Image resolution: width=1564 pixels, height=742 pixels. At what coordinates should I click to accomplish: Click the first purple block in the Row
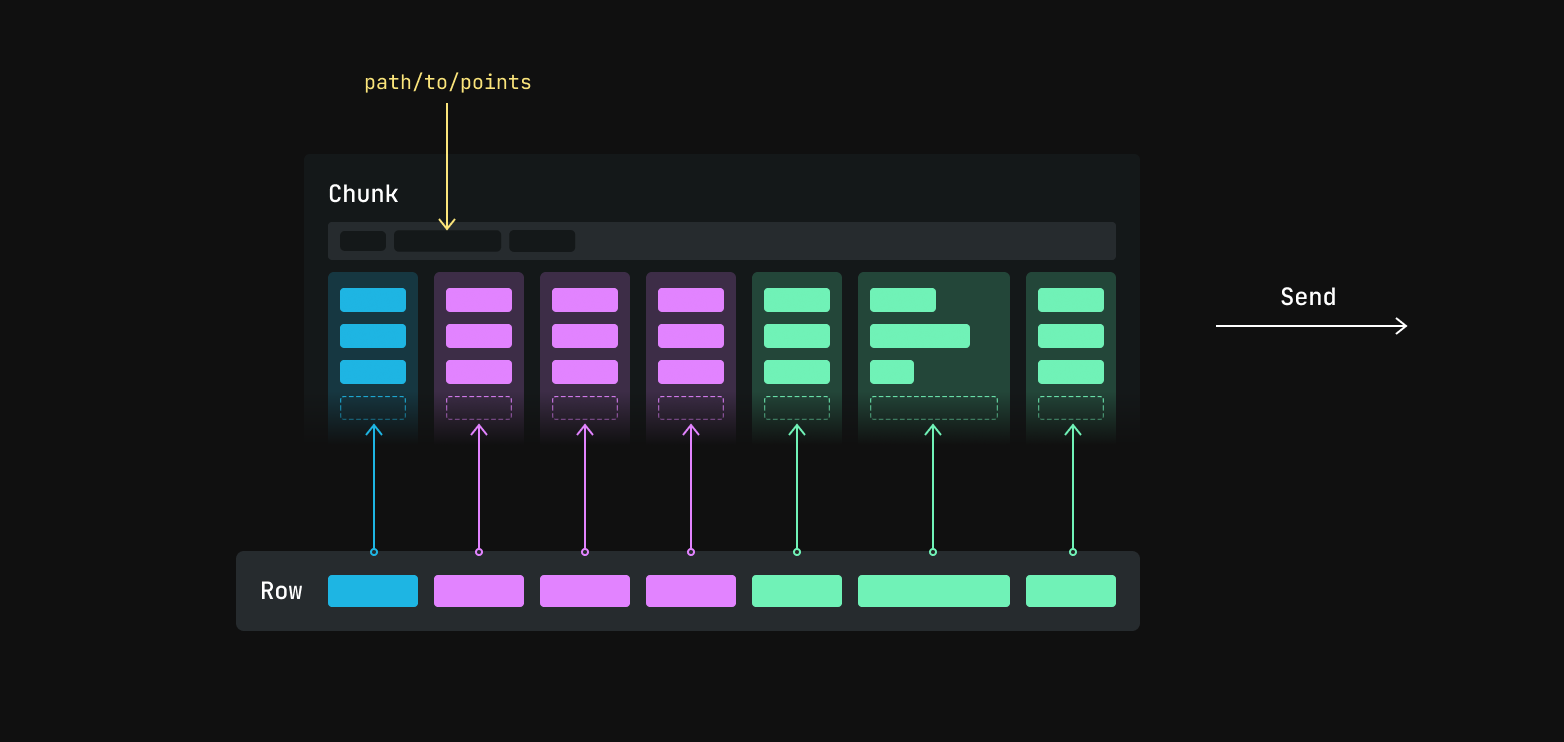click(479, 591)
